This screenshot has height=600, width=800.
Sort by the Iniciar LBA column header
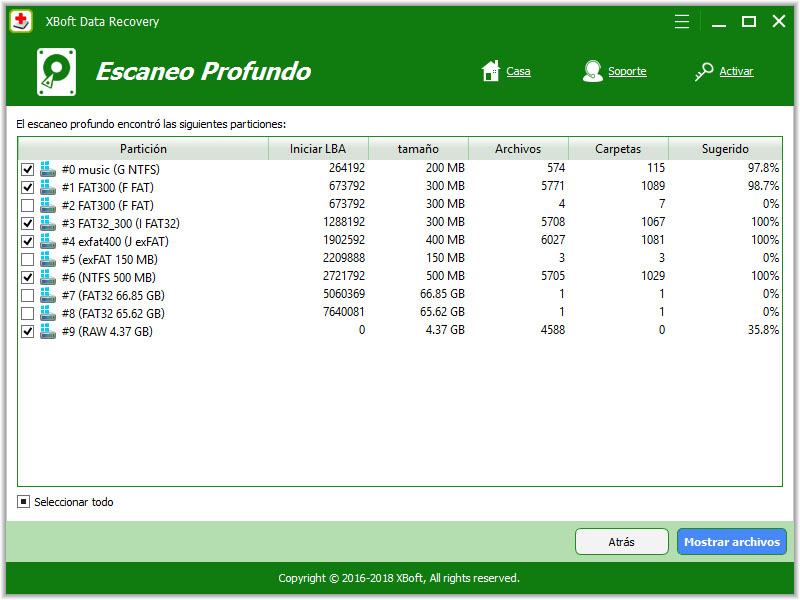tap(318, 148)
